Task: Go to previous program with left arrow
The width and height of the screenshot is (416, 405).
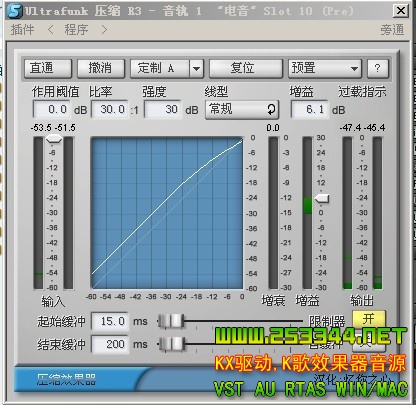Action: (51, 30)
